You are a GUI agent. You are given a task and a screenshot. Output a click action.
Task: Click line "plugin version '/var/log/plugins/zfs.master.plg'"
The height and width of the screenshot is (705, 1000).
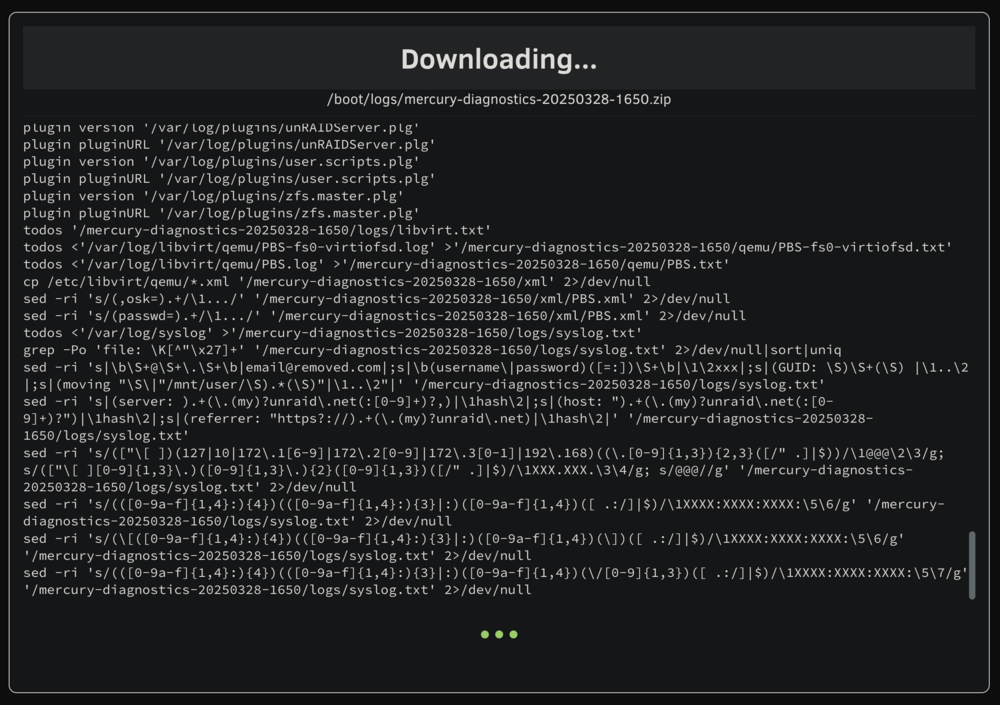tap(214, 196)
